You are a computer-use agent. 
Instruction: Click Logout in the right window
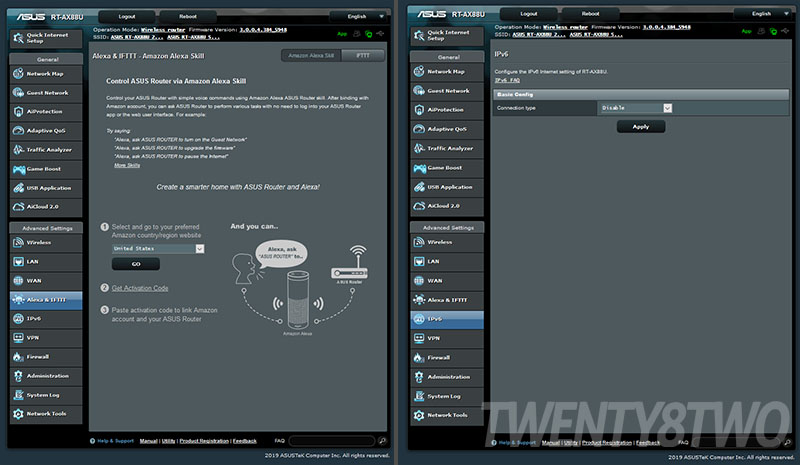tap(529, 14)
